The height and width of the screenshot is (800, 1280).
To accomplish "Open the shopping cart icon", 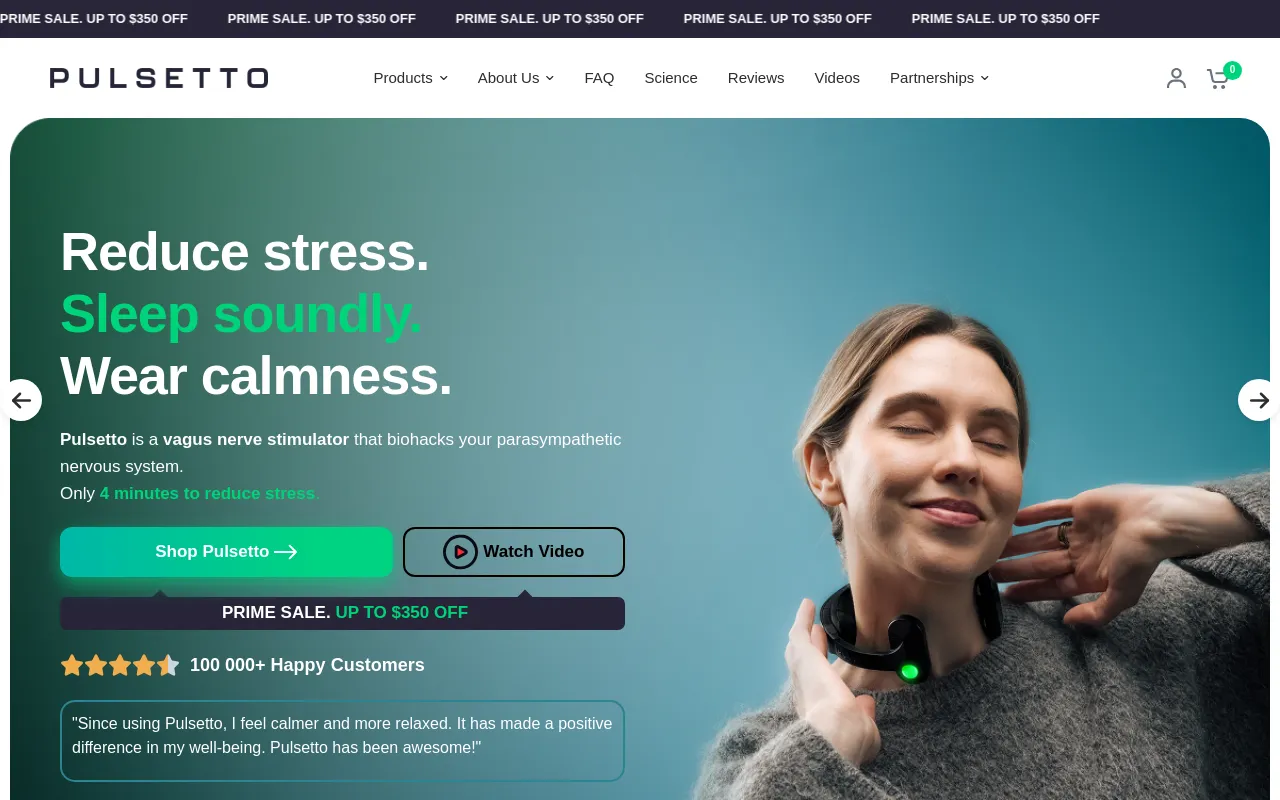I will click(1217, 79).
